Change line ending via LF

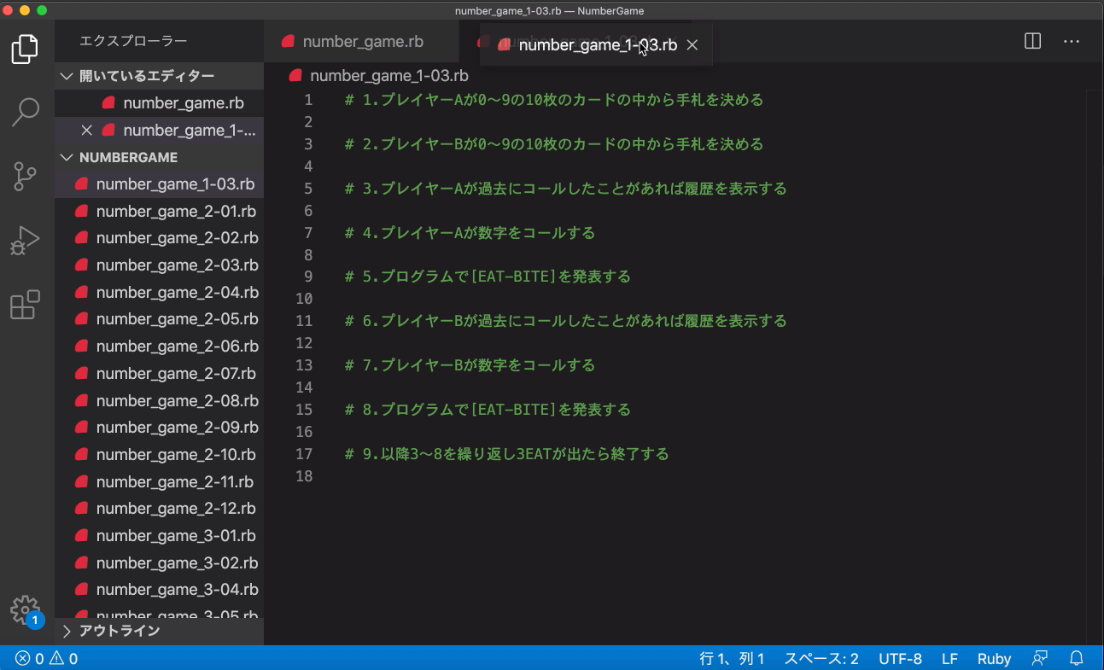pyautogui.click(x=949, y=659)
